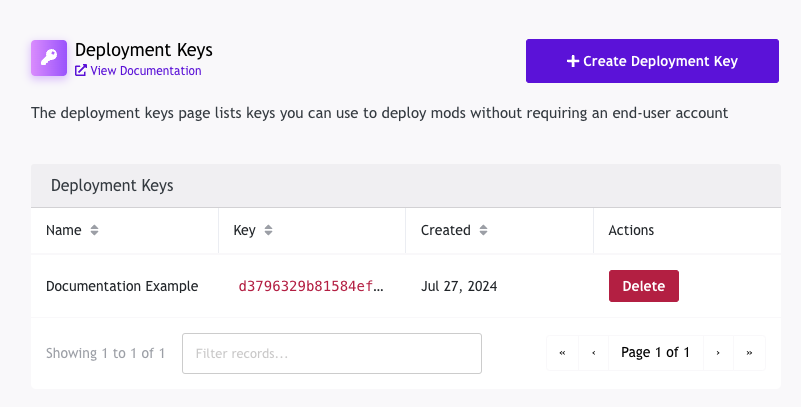The image size is (801, 407).
Task: Toggle sort order on the Created column arrows
Action: tap(483, 230)
